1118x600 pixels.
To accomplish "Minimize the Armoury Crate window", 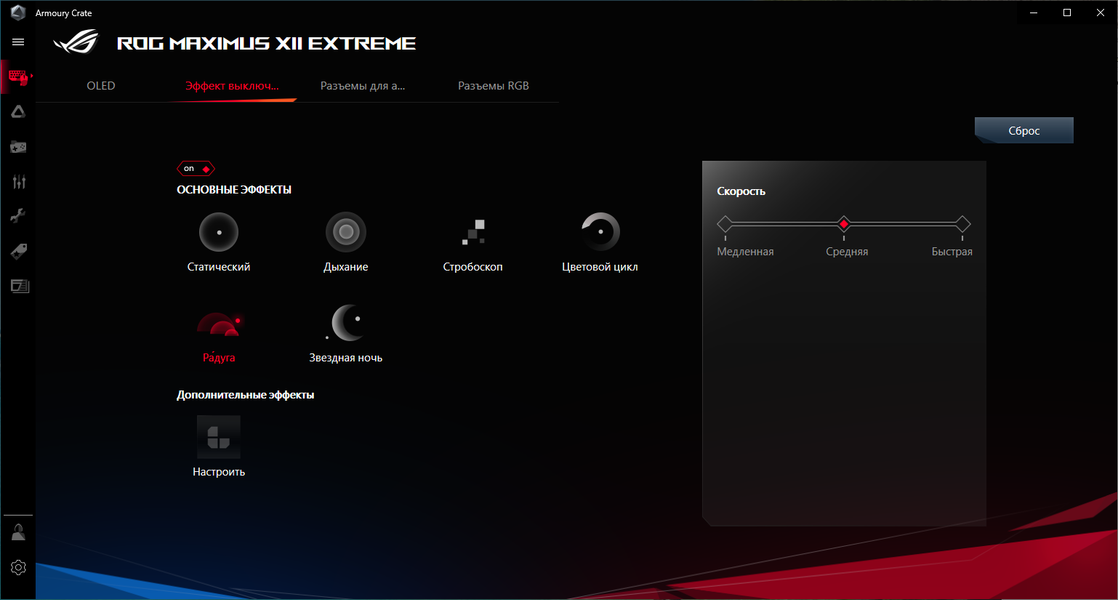I will tap(1034, 12).
